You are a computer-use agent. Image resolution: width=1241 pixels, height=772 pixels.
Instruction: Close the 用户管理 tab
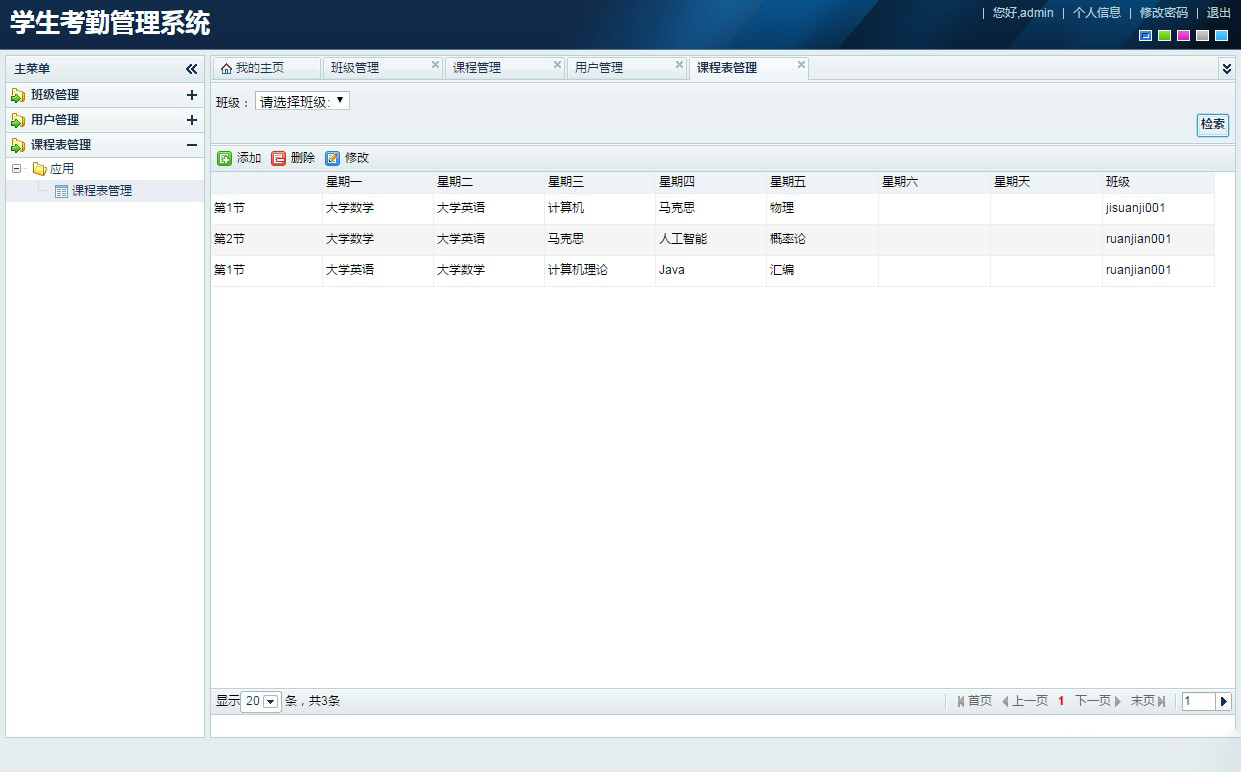679,65
